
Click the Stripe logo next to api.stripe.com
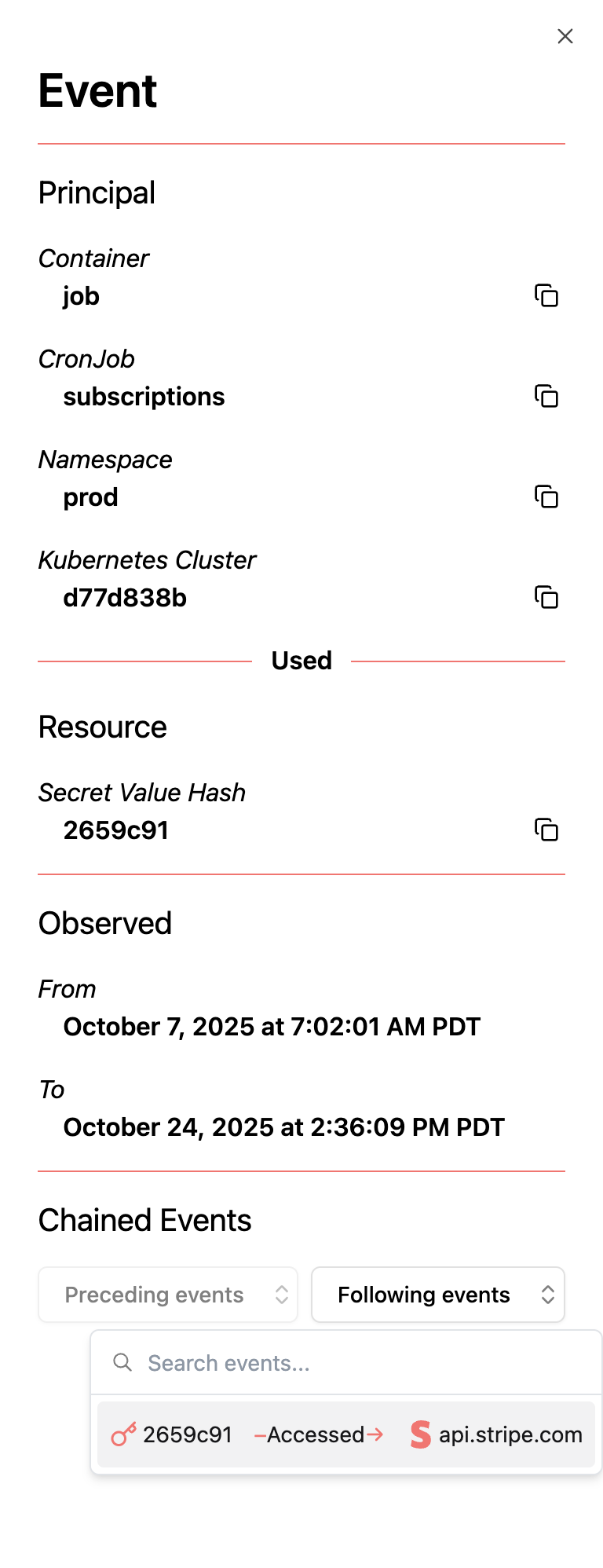click(x=419, y=1434)
